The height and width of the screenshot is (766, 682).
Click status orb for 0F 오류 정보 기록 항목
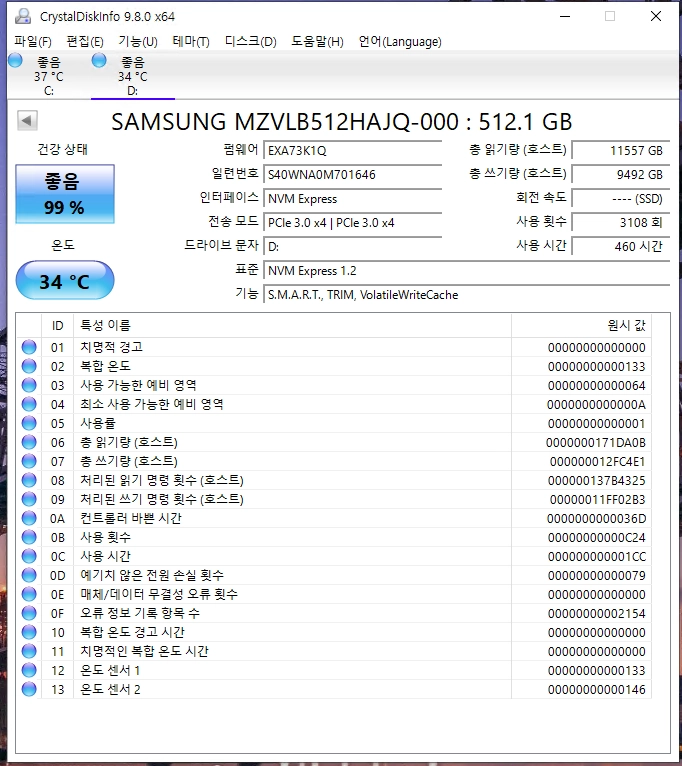[29, 613]
